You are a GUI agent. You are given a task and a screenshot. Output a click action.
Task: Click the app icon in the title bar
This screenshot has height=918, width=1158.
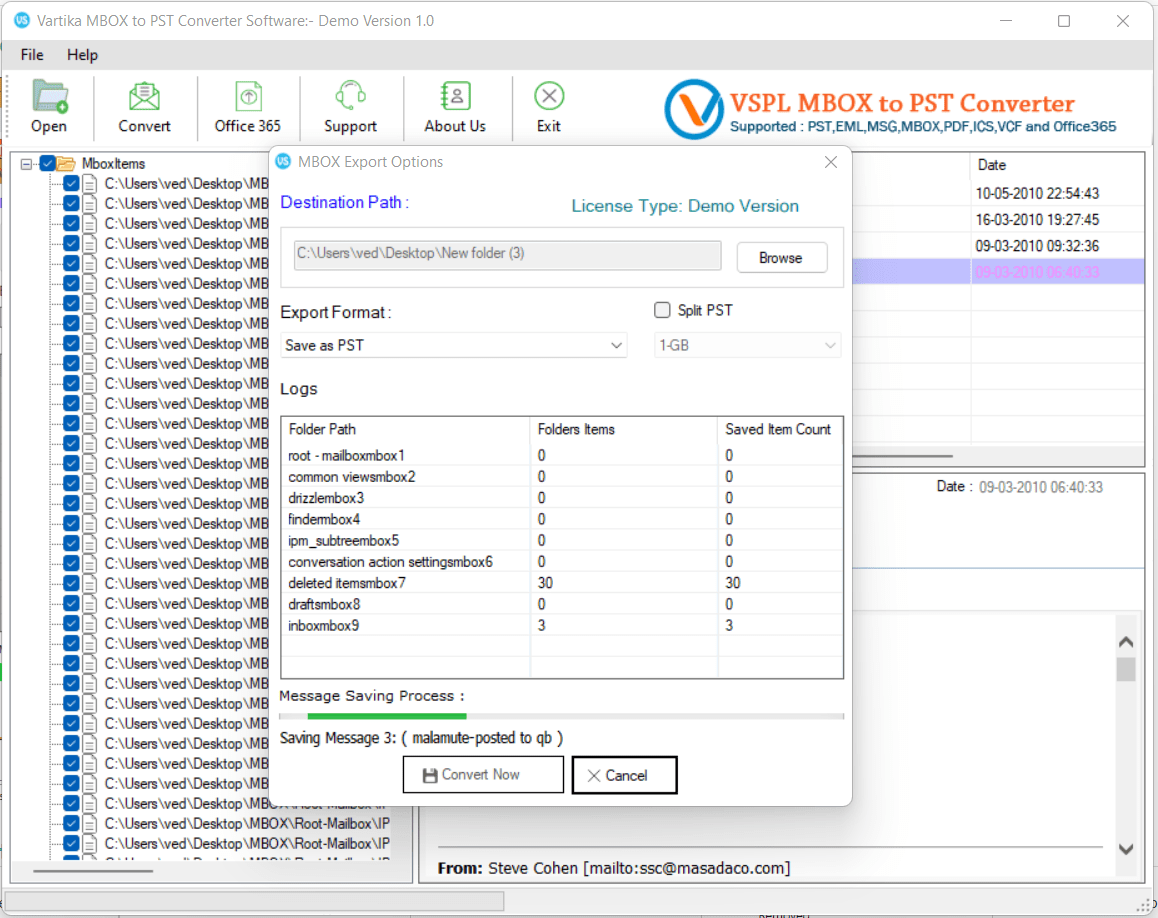pyautogui.click(x=22, y=21)
